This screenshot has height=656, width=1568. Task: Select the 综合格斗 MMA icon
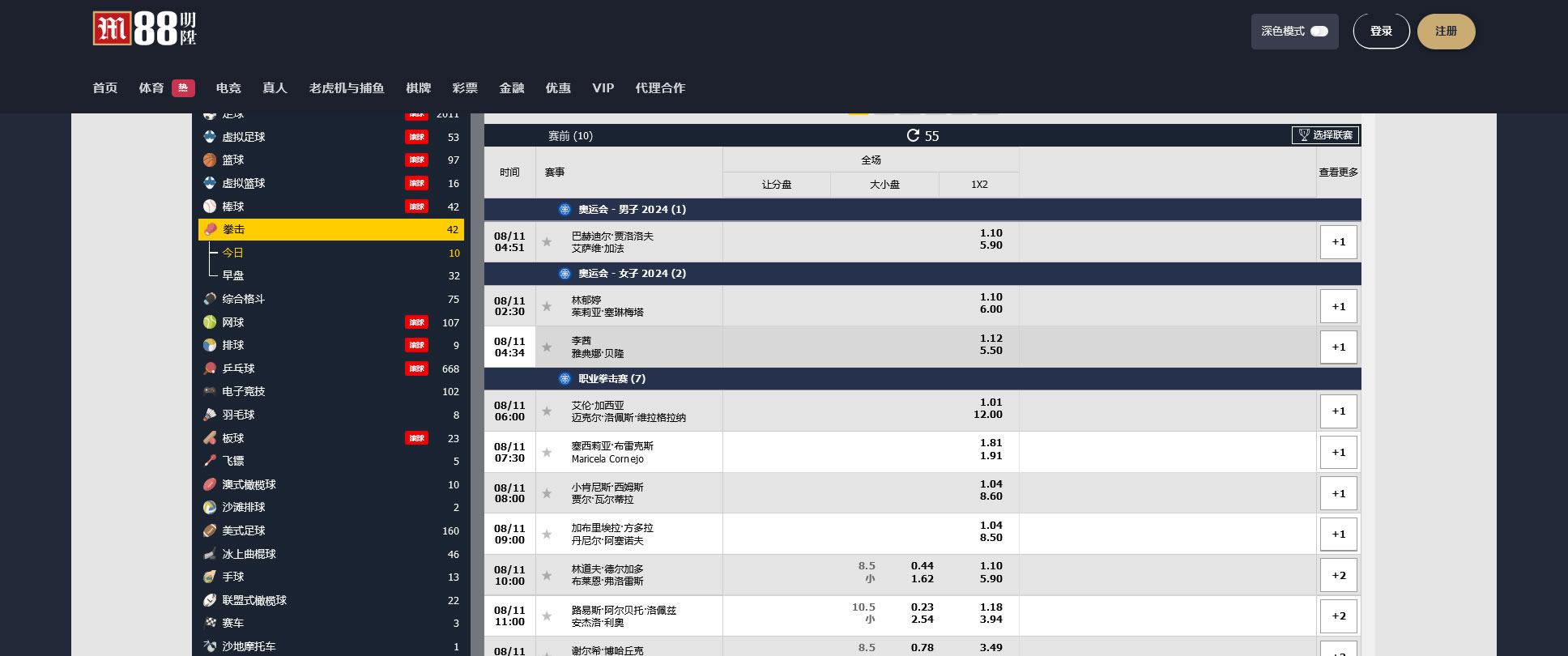(x=210, y=299)
